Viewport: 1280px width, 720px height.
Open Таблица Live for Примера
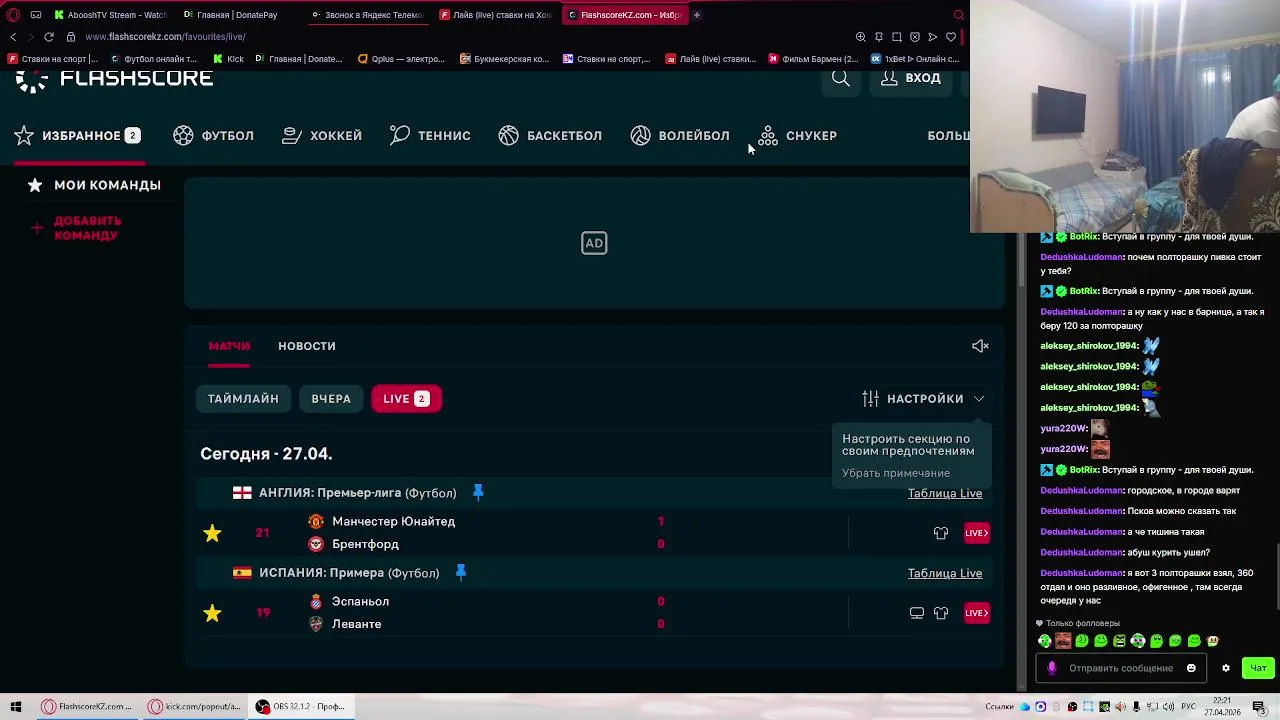(945, 573)
